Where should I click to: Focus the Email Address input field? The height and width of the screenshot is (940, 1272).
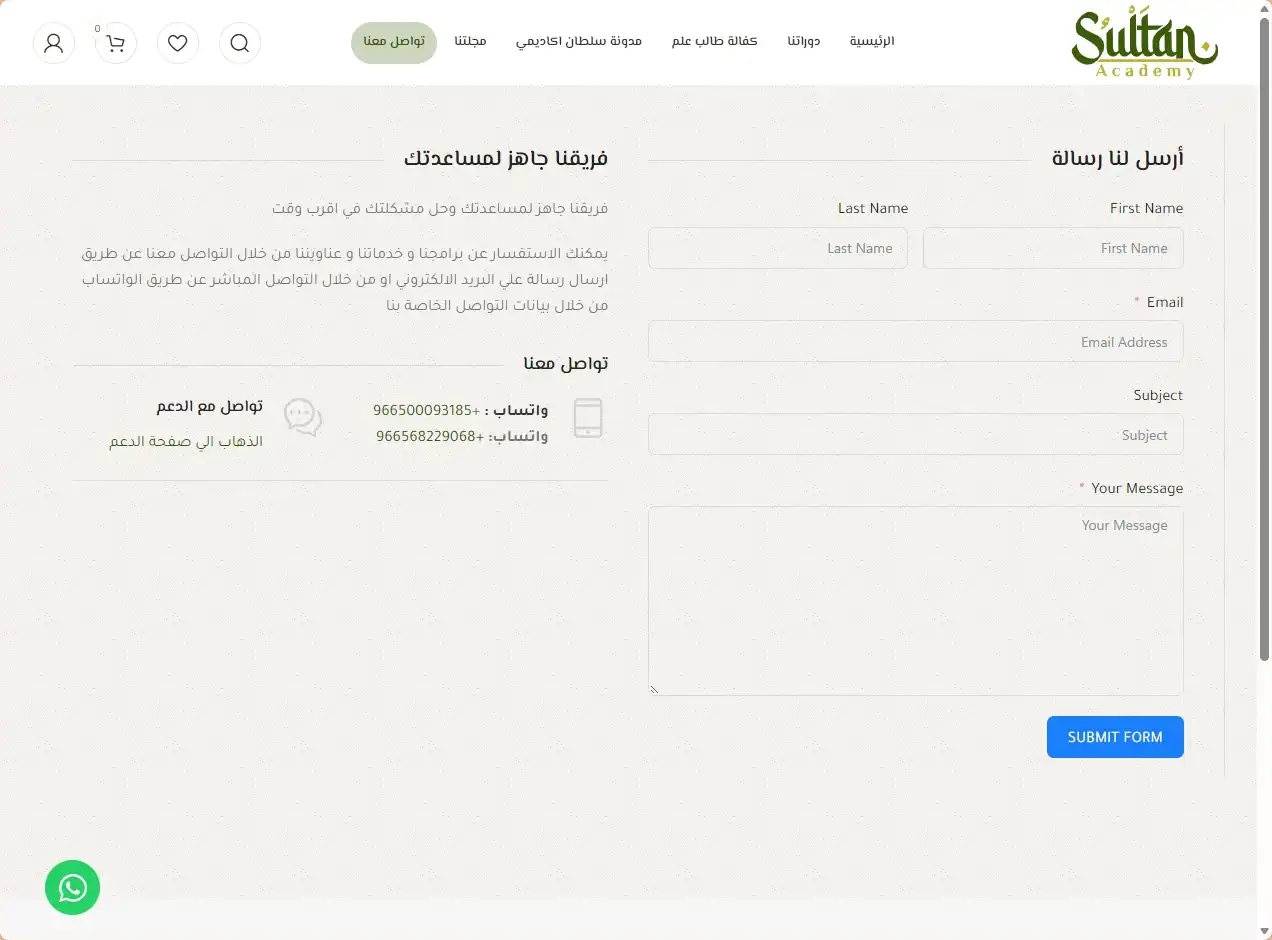pos(916,341)
